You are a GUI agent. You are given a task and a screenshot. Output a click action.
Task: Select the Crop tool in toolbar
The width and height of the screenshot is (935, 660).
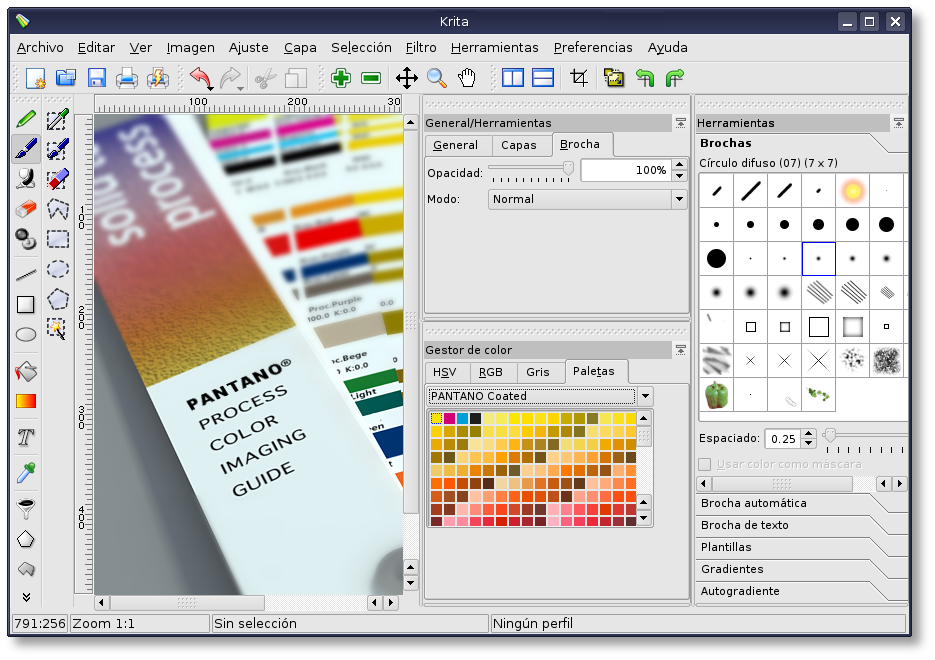[578, 78]
